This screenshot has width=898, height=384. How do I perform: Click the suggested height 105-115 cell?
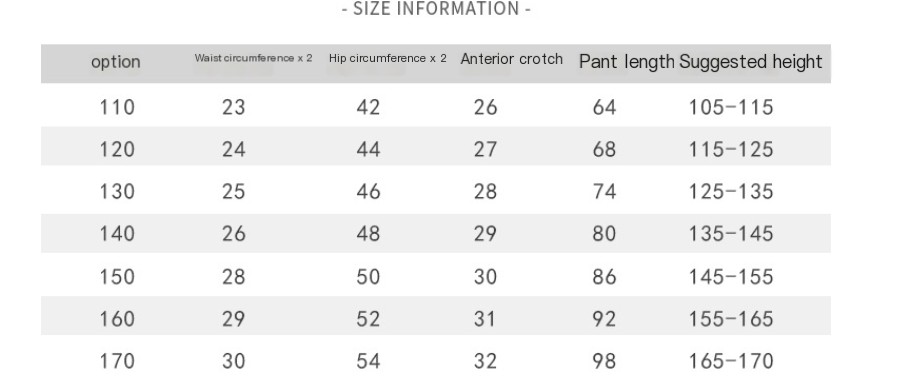pyautogui.click(x=731, y=107)
